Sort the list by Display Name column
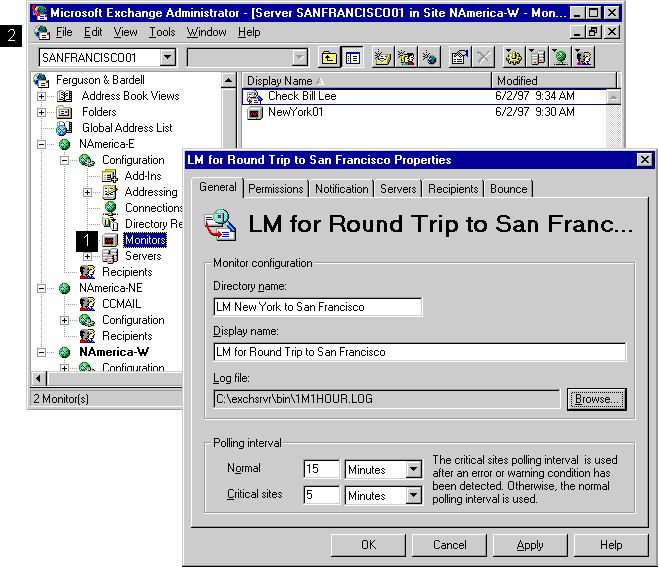This screenshot has width=658, height=567. tap(366, 81)
